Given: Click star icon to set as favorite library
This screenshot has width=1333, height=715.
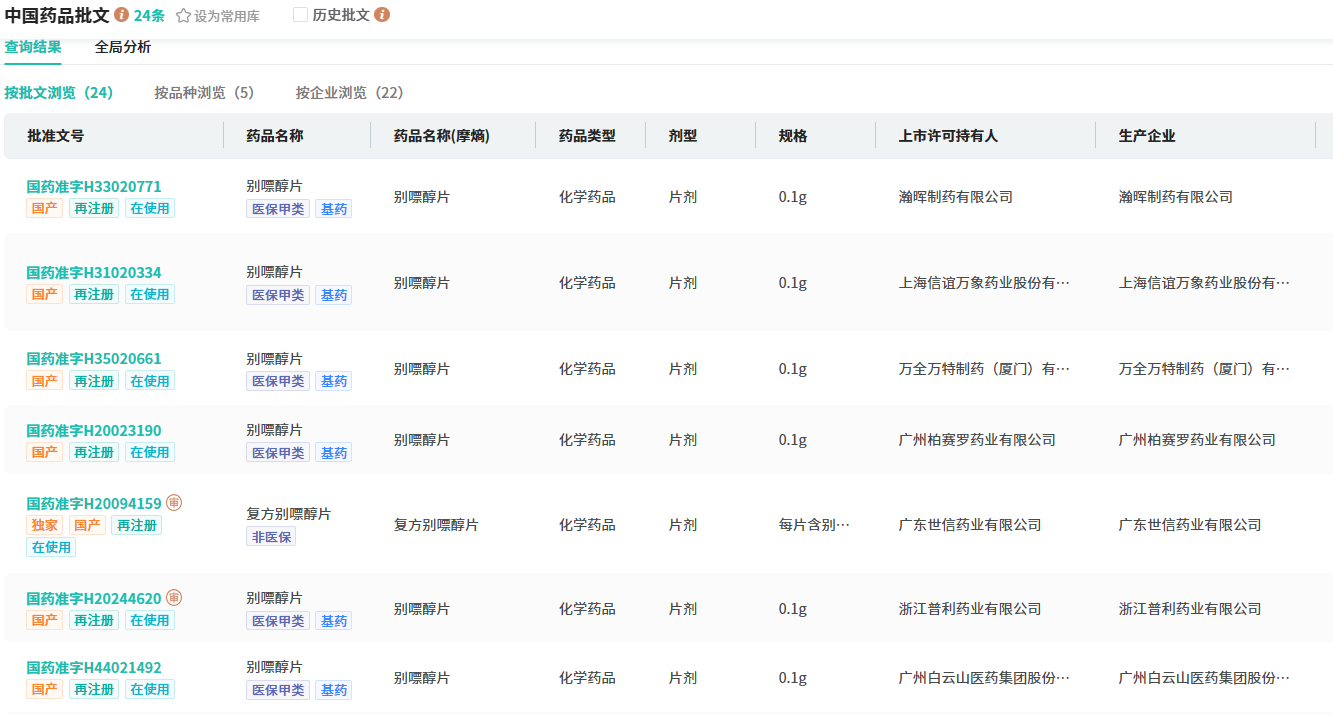Looking at the screenshot, I should pos(183,16).
